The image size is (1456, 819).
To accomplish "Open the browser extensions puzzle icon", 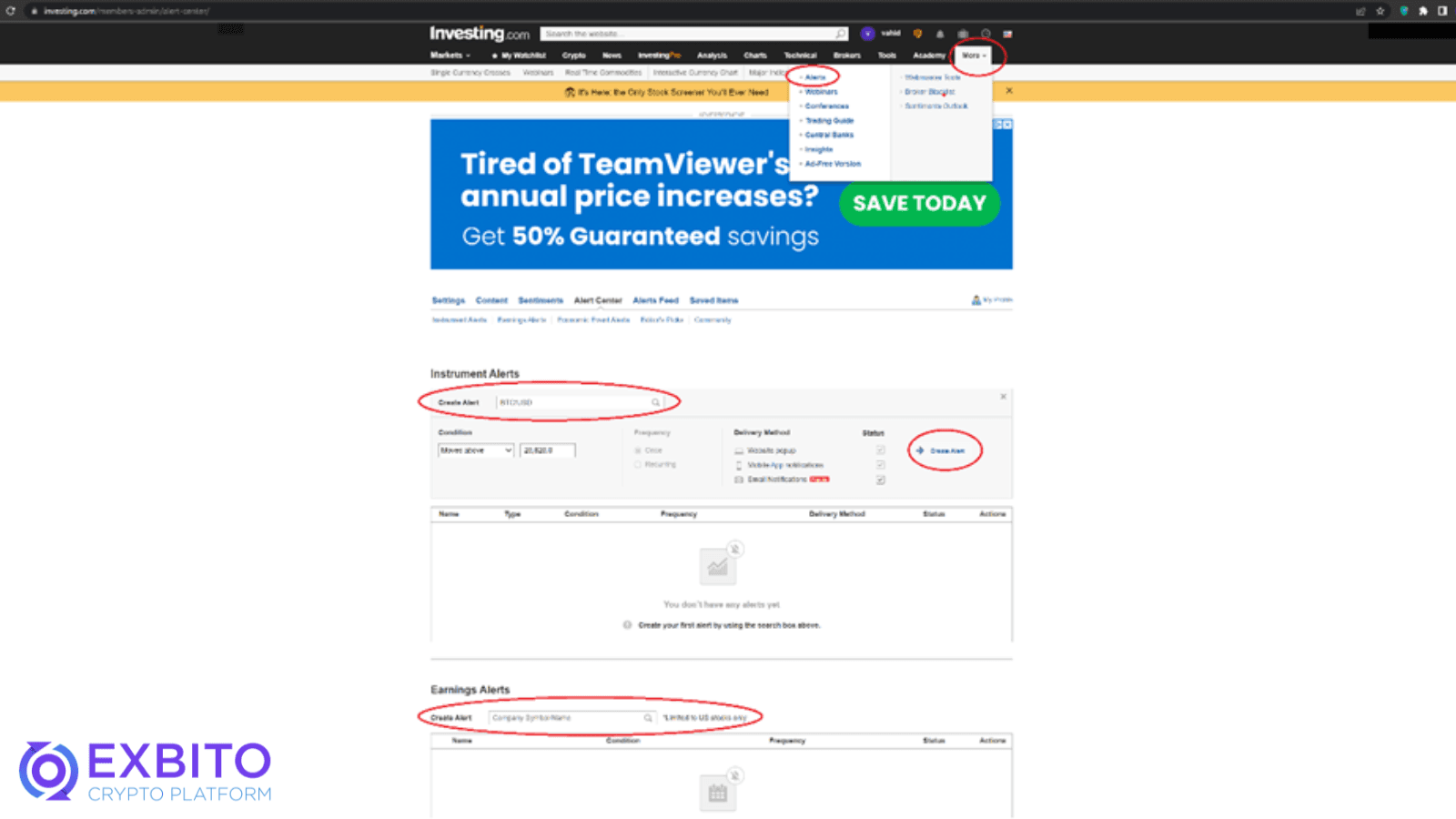I will (x=1423, y=11).
